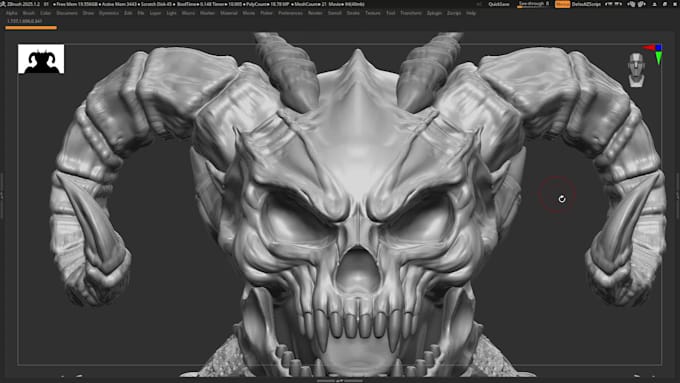Click the head camera view indicator
Viewport: 680px width, 383px height.
coord(636,69)
